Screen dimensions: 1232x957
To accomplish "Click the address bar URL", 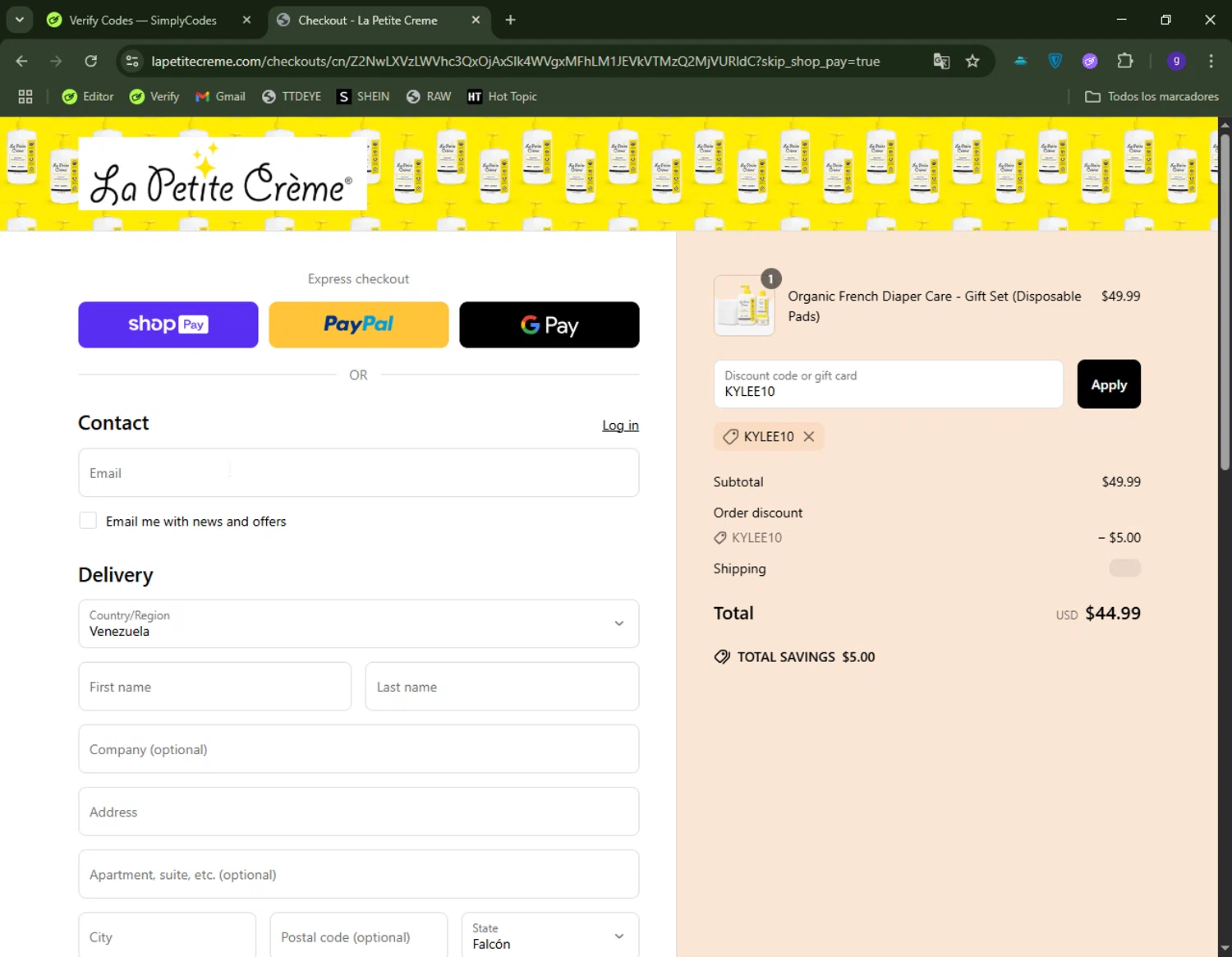I will coord(515,61).
